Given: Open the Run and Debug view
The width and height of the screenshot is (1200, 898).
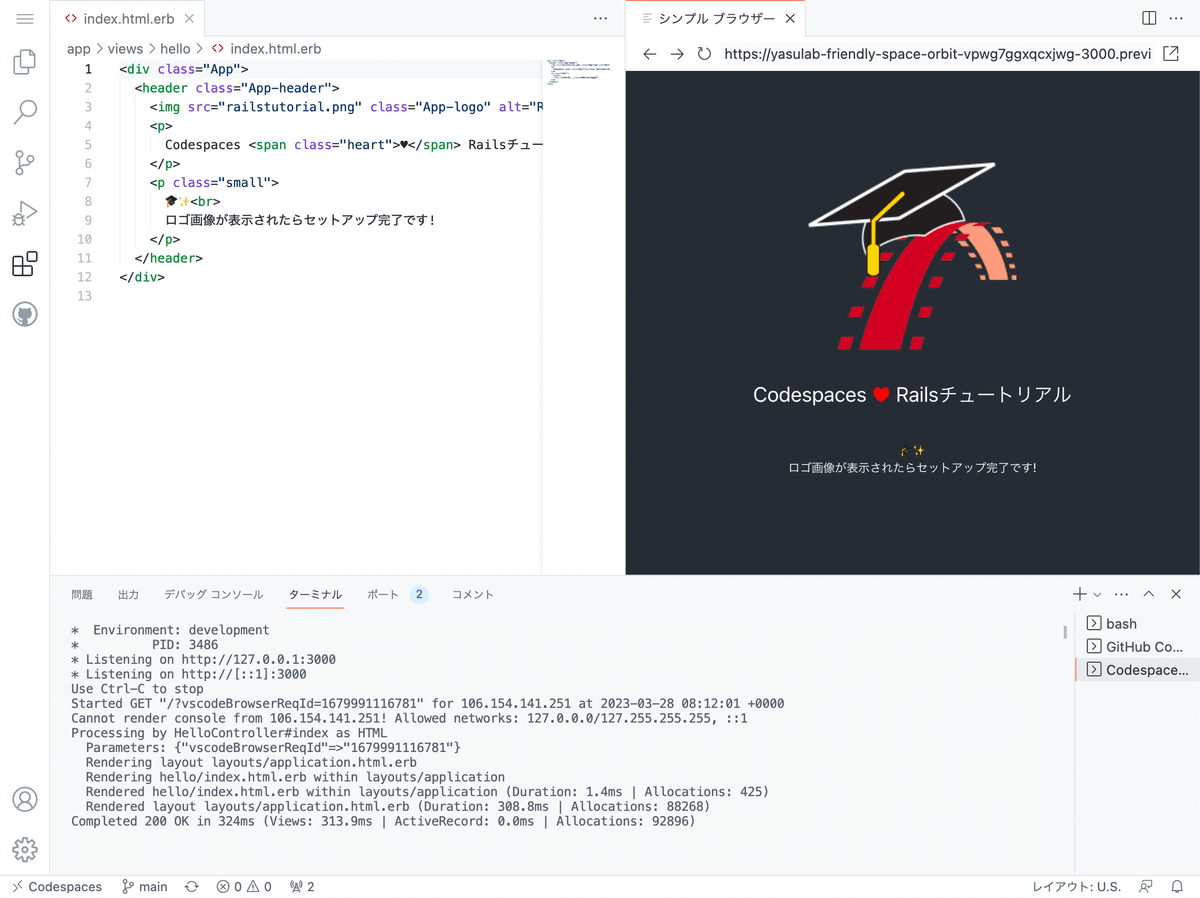Looking at the screenshot, I should [x=25, y=213].
